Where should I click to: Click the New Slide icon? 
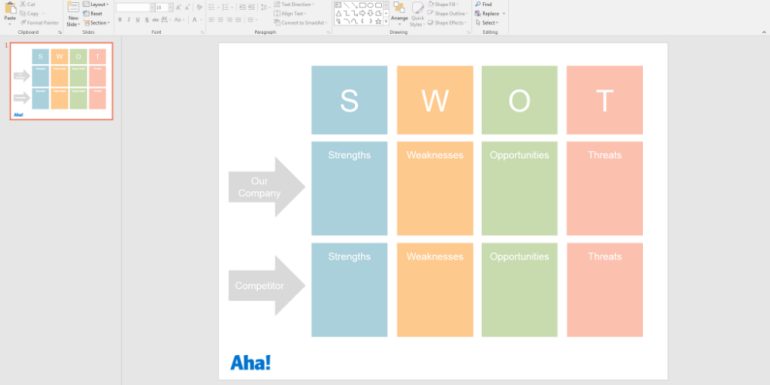(x=73, y=7)
